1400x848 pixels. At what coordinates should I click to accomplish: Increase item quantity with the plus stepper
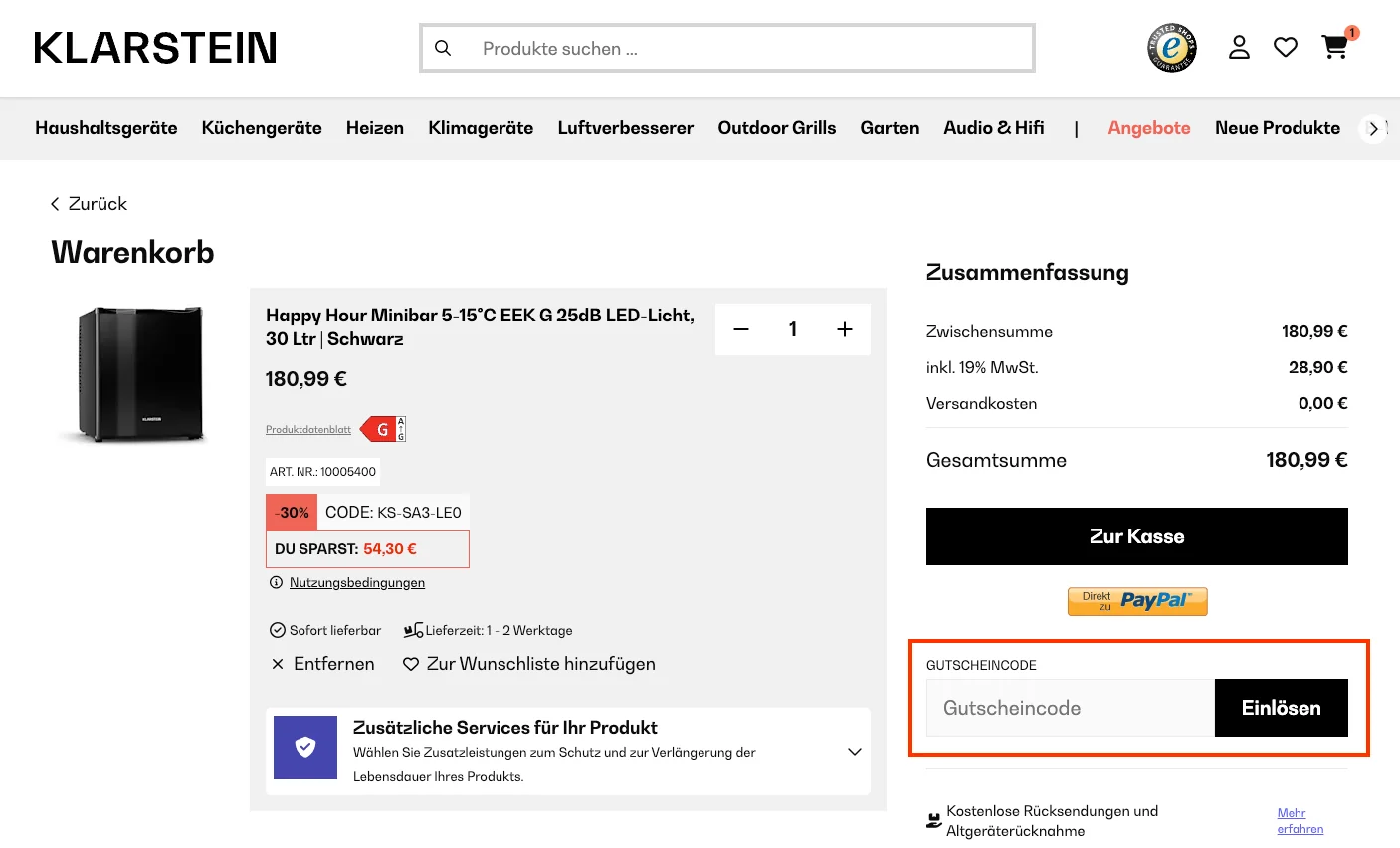[x=844, y=328]
